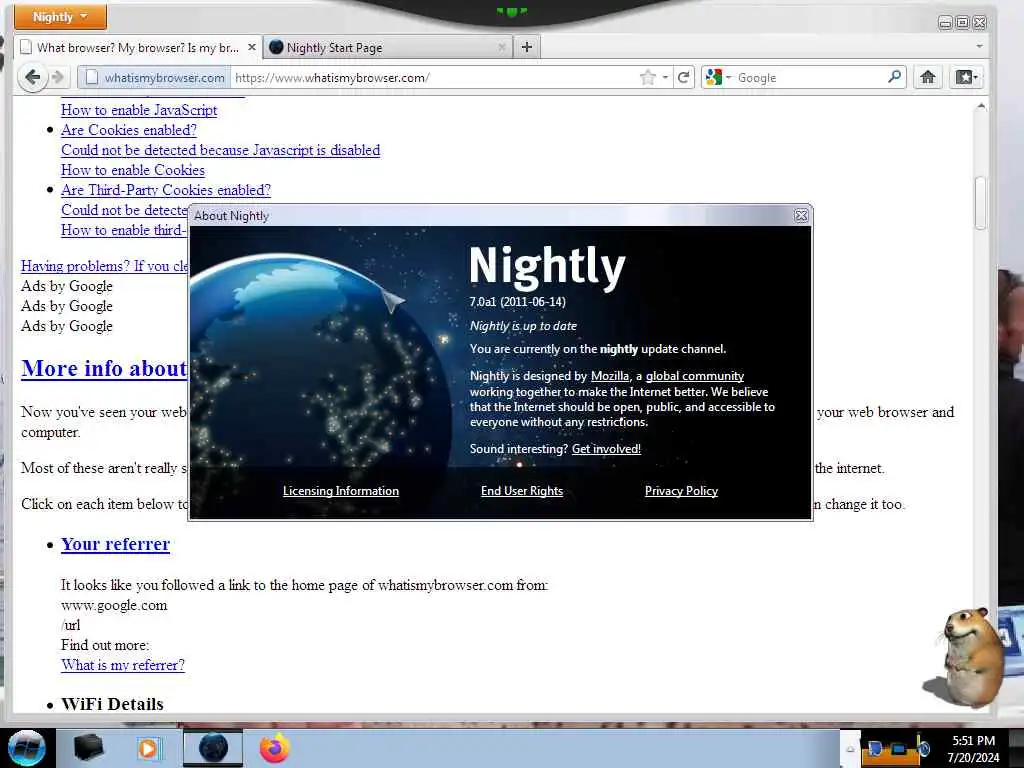Show site identity for whatismybrowser.com

[155, 78]
